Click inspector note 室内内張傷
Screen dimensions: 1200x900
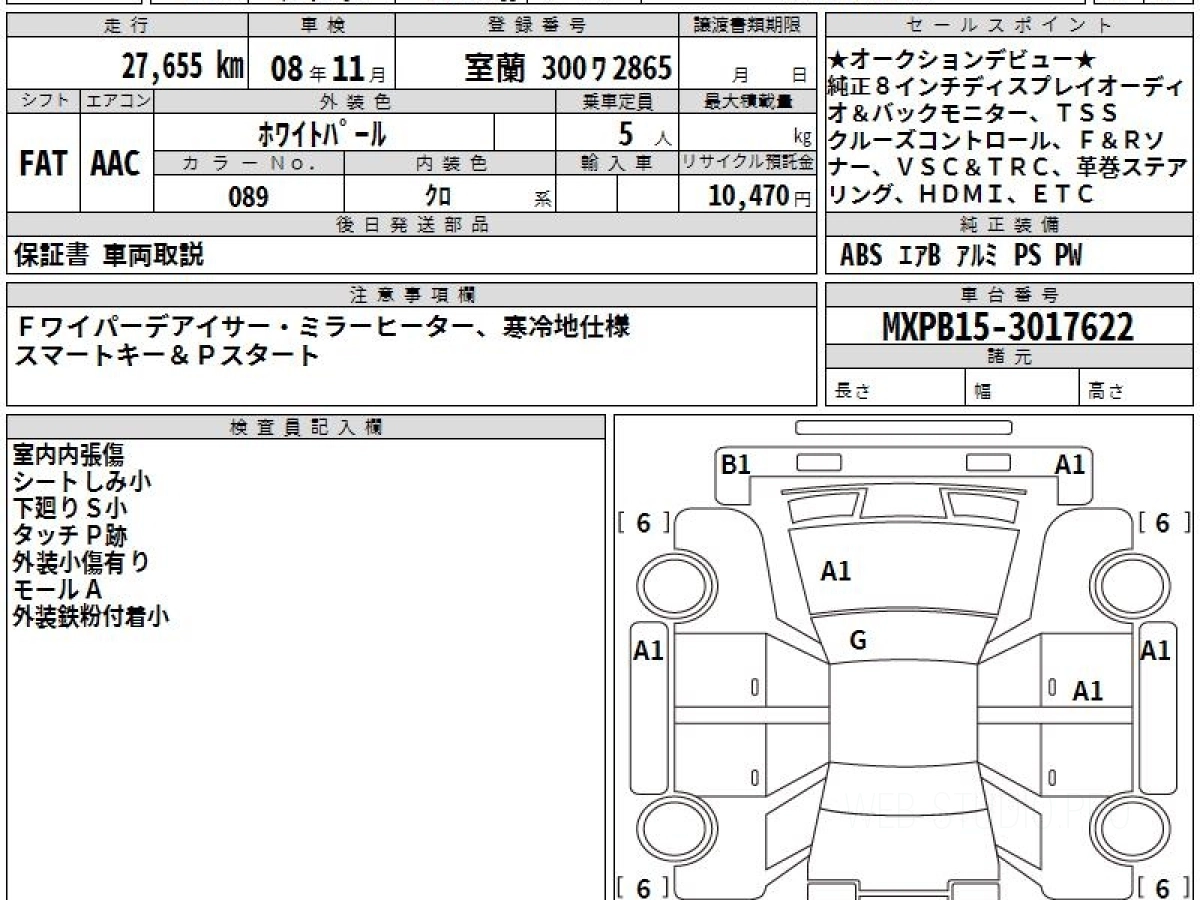pyautogui.click(x=68, y=455)
